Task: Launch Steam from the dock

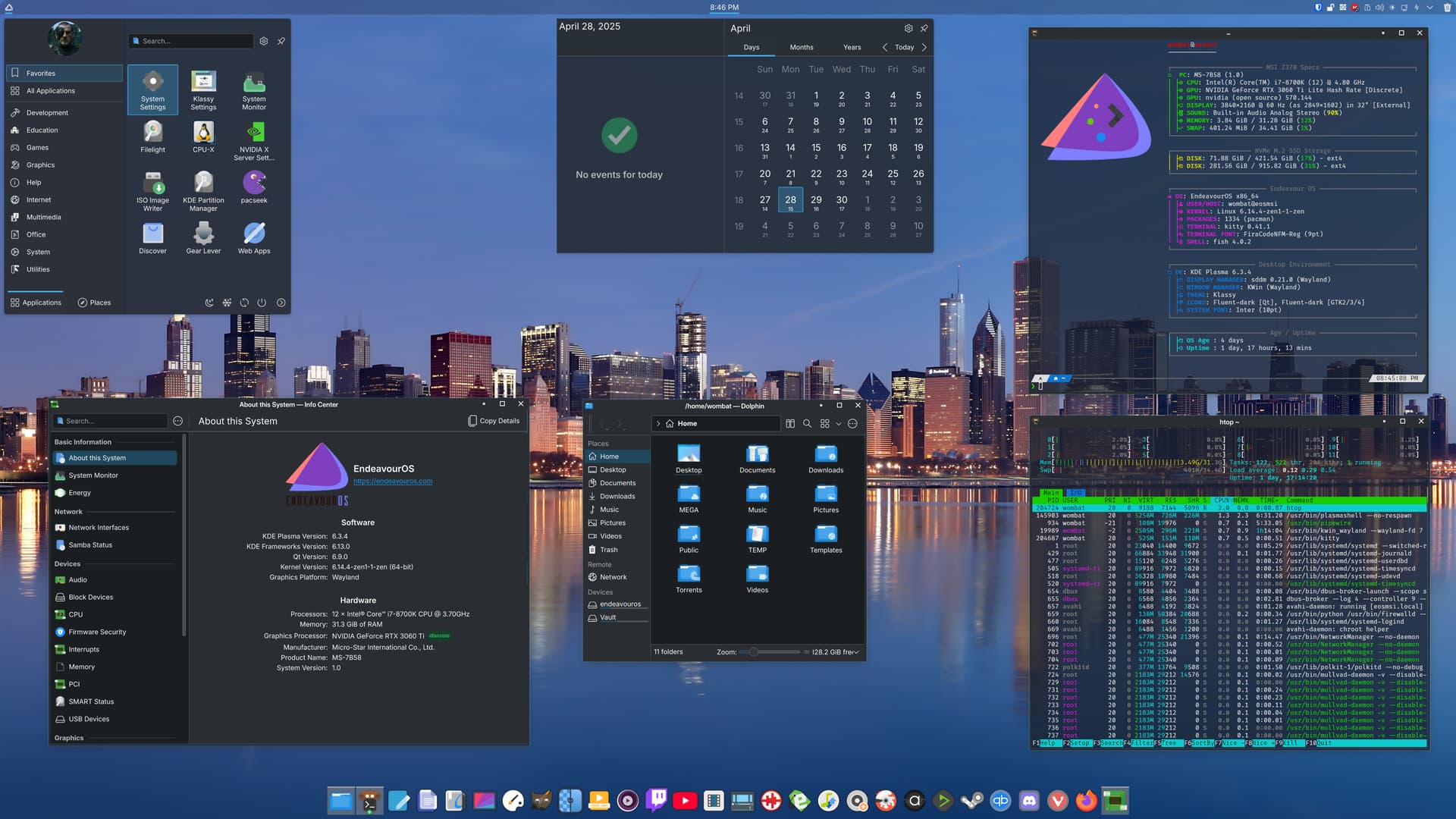Action: [971, 800]
